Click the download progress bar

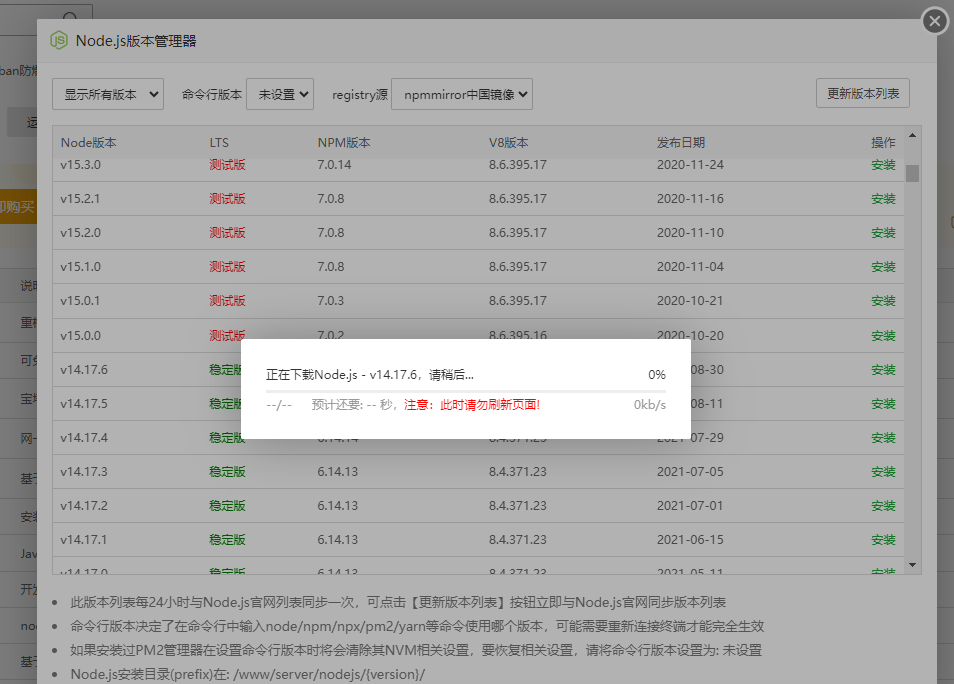[x=465, y=391]
